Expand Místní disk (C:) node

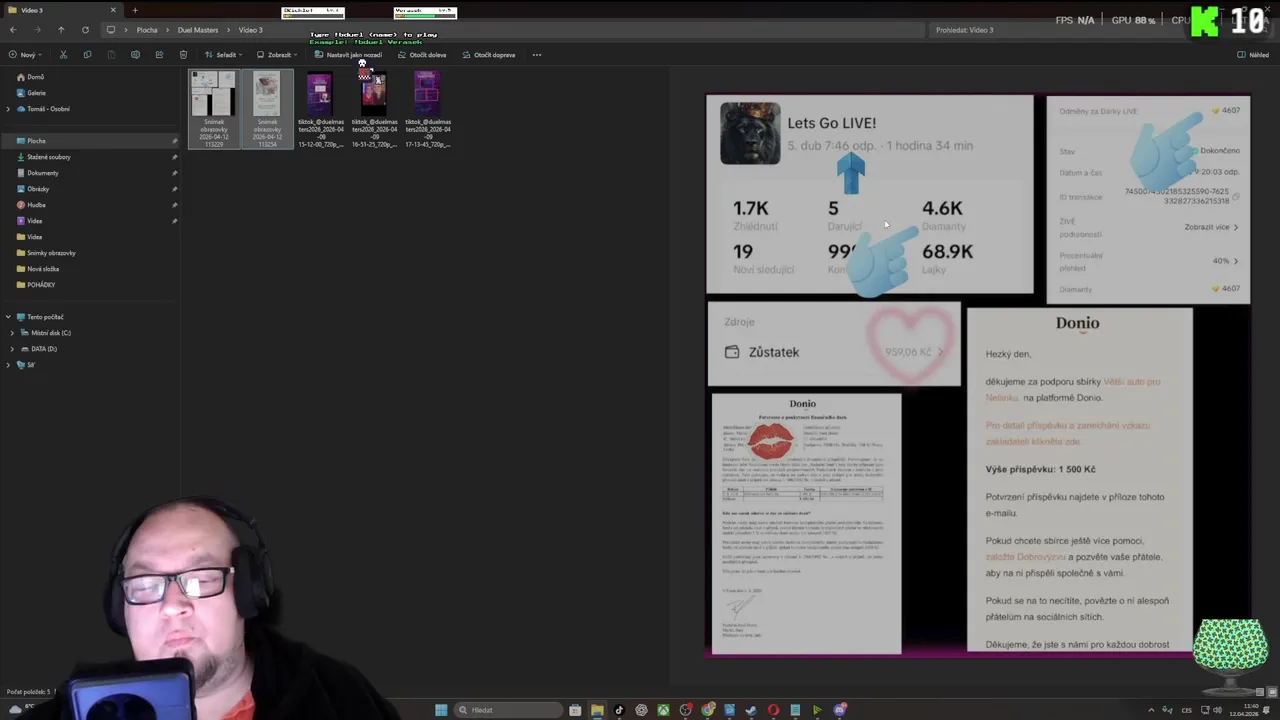[x=12, y=333]
